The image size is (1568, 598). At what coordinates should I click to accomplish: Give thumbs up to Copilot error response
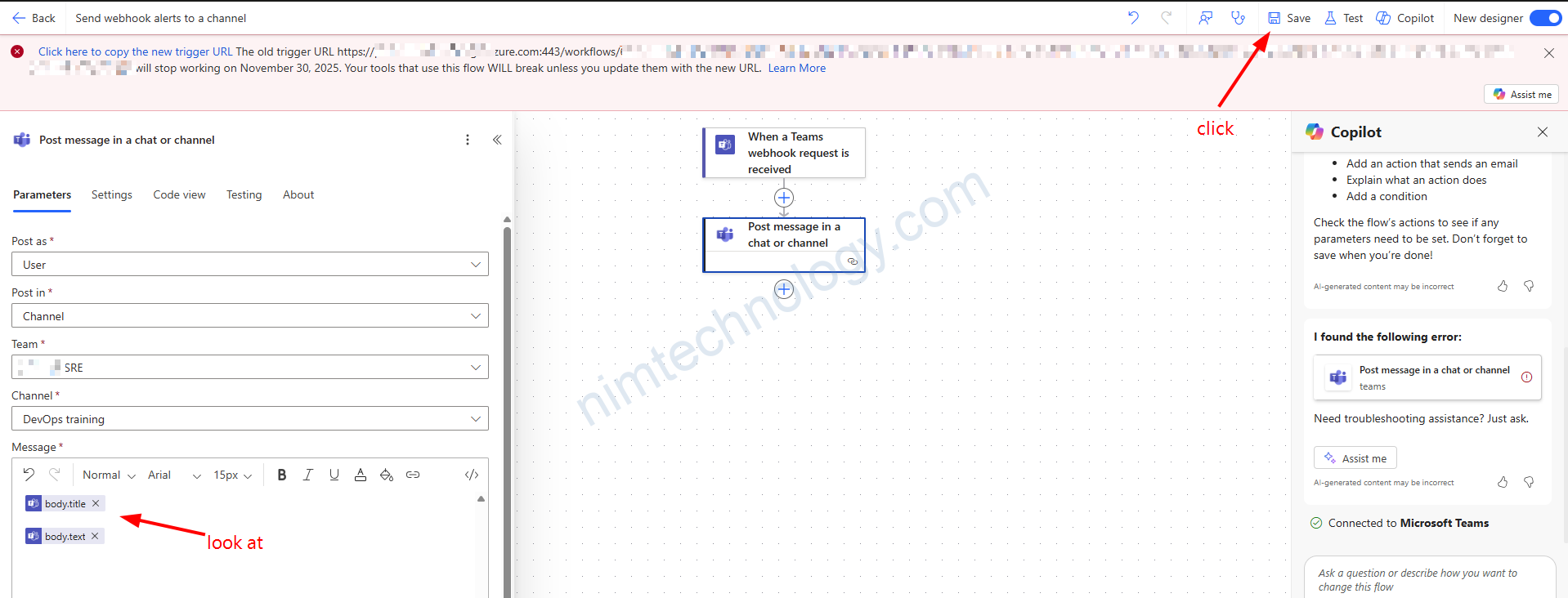pyautogui.click(x=1503, y=482)
